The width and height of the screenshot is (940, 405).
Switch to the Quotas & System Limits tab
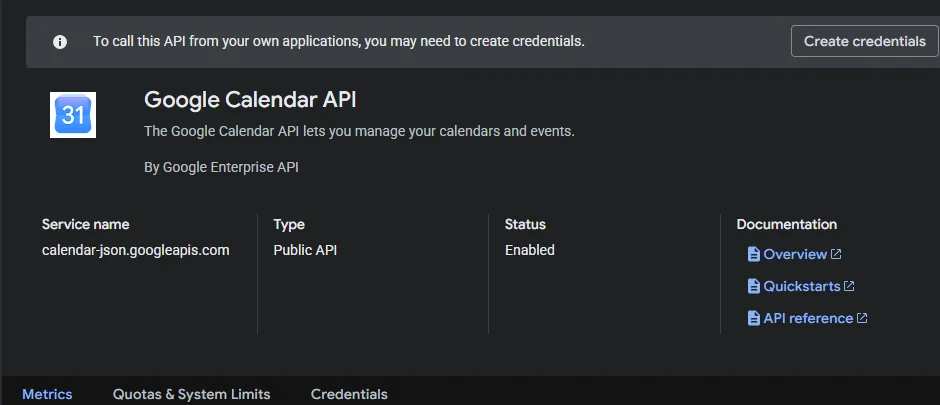[x=191, y=394]
